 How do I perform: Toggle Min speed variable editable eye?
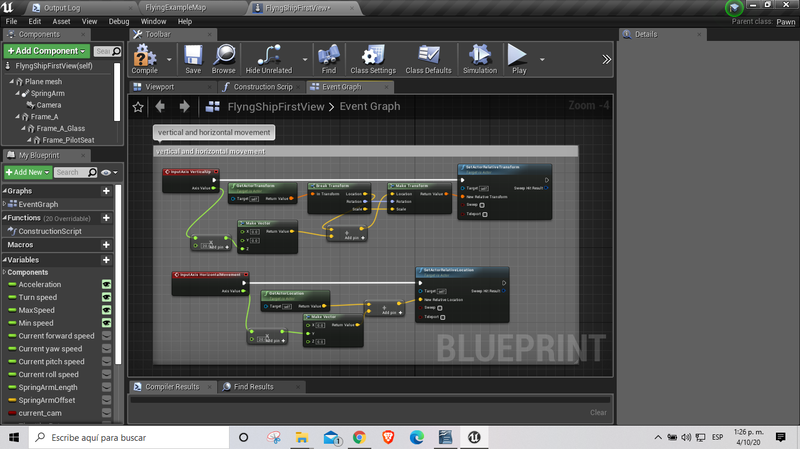tap(106, 322)
